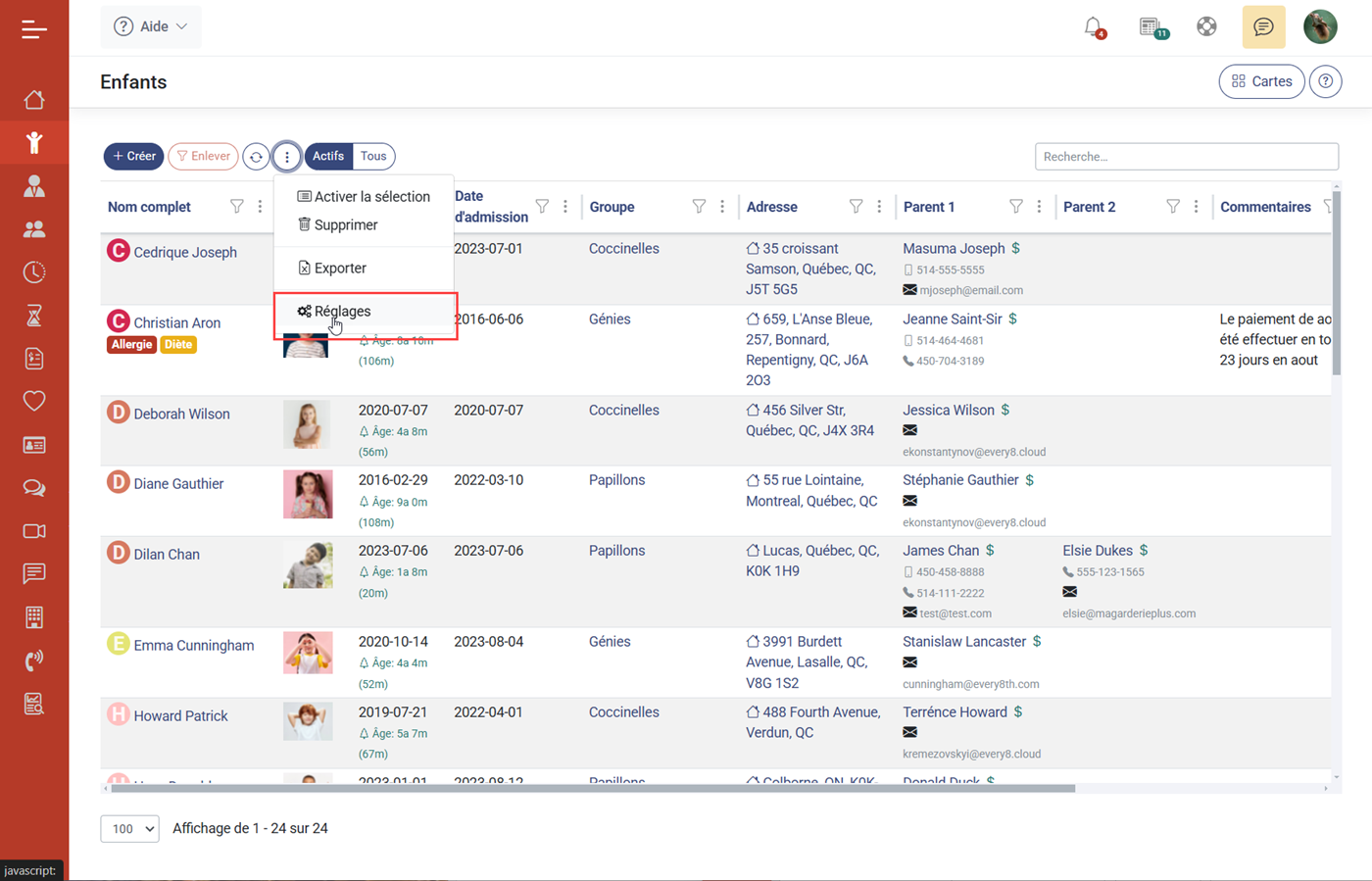
Task: Open the Health heart icon
Action: click(x=34, y=401)
